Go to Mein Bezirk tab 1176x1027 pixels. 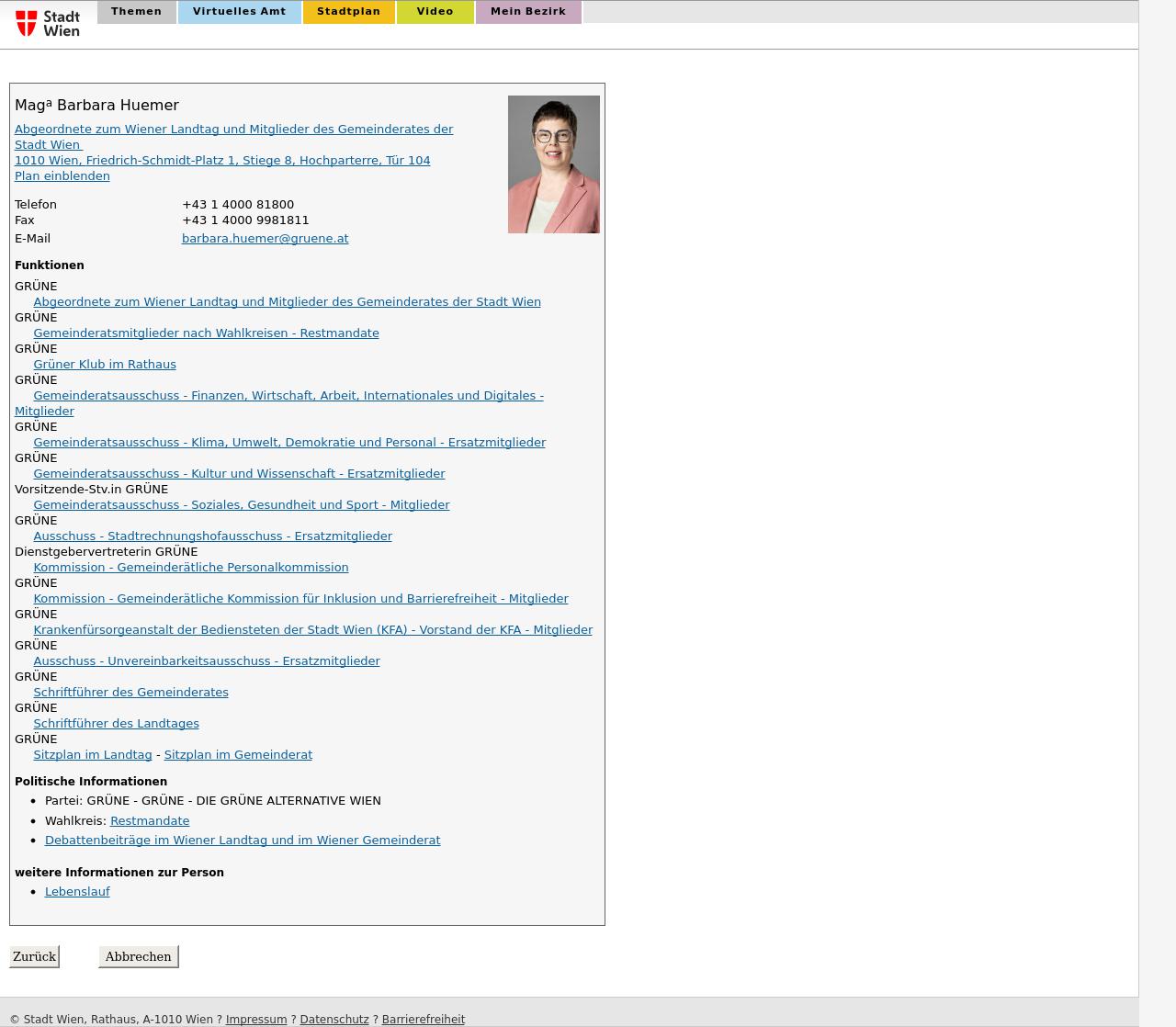coord(527,12)
